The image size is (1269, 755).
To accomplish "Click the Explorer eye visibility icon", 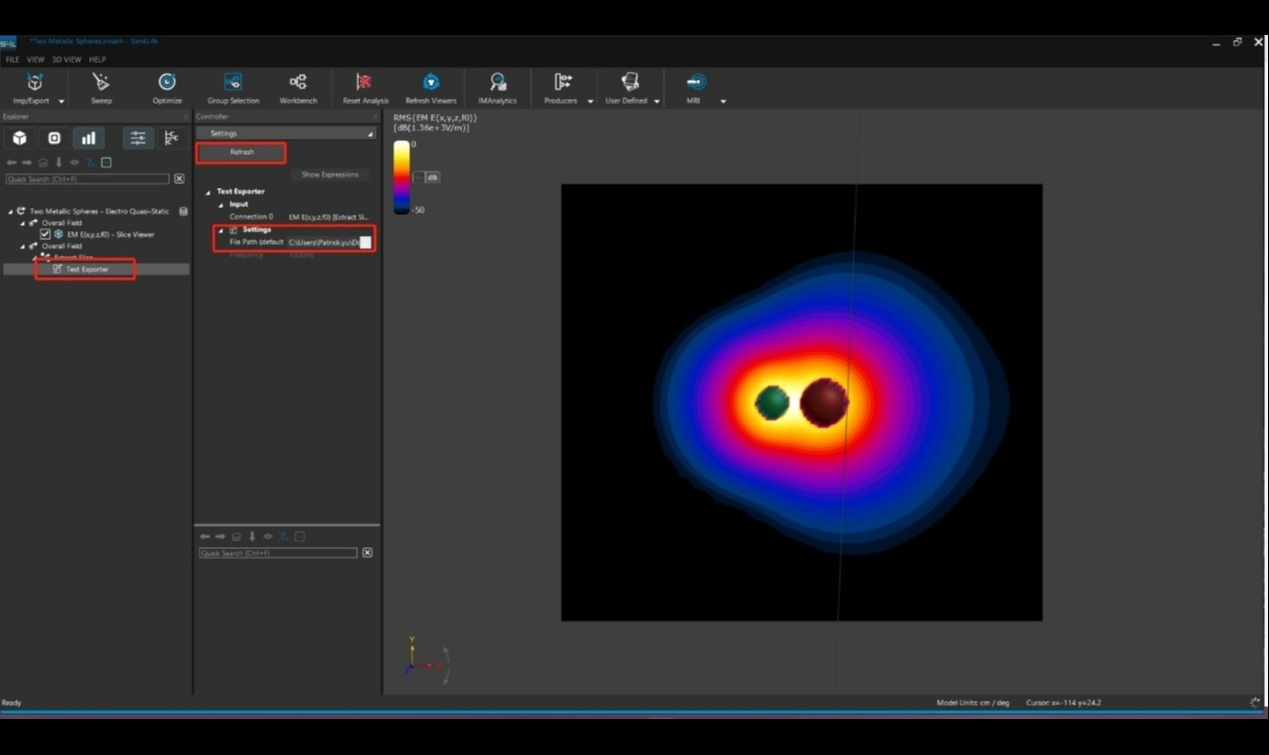I will click(x=74, y=162).
